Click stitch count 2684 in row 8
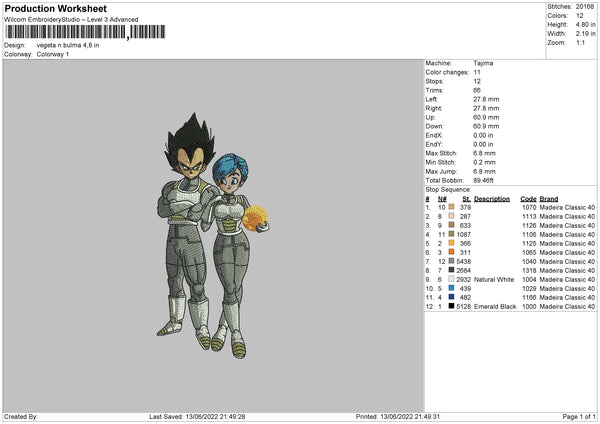 point(464,271)
